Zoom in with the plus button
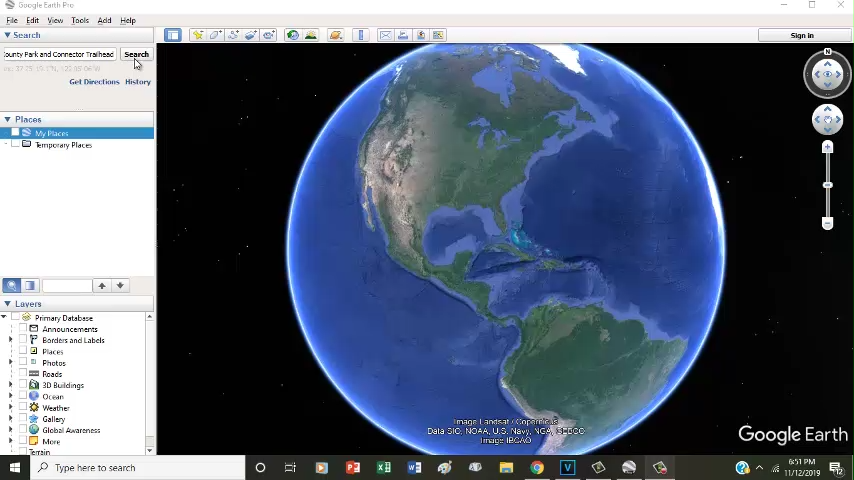The height and width of the screenshot is (480, 854). click(x=827, y=147)
